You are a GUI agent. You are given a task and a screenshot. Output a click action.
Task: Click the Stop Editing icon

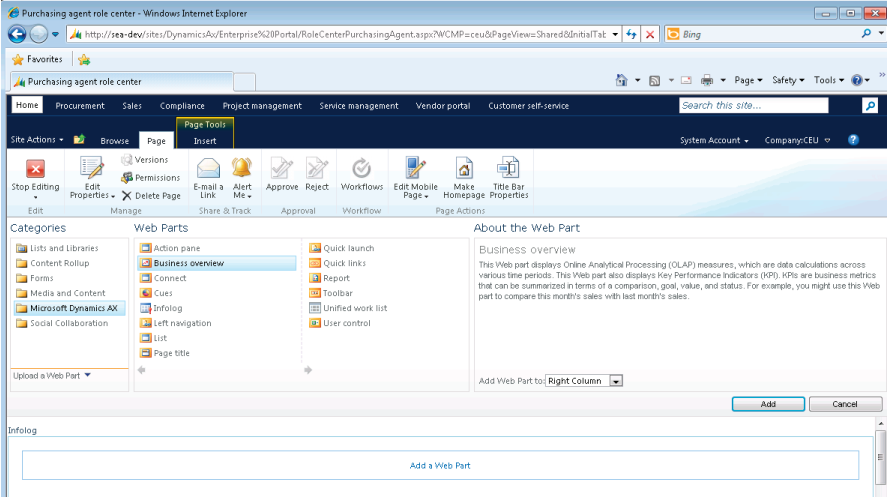click(x=35, y=169)
